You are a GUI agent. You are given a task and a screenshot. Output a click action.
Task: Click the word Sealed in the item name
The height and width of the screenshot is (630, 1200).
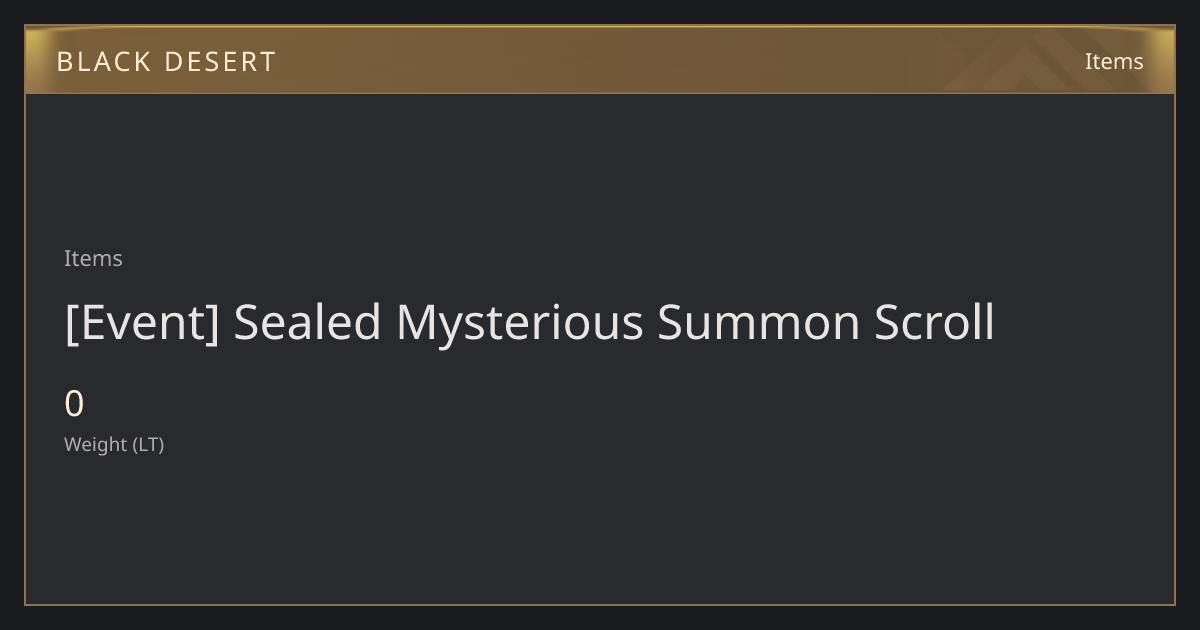(308, 323)
